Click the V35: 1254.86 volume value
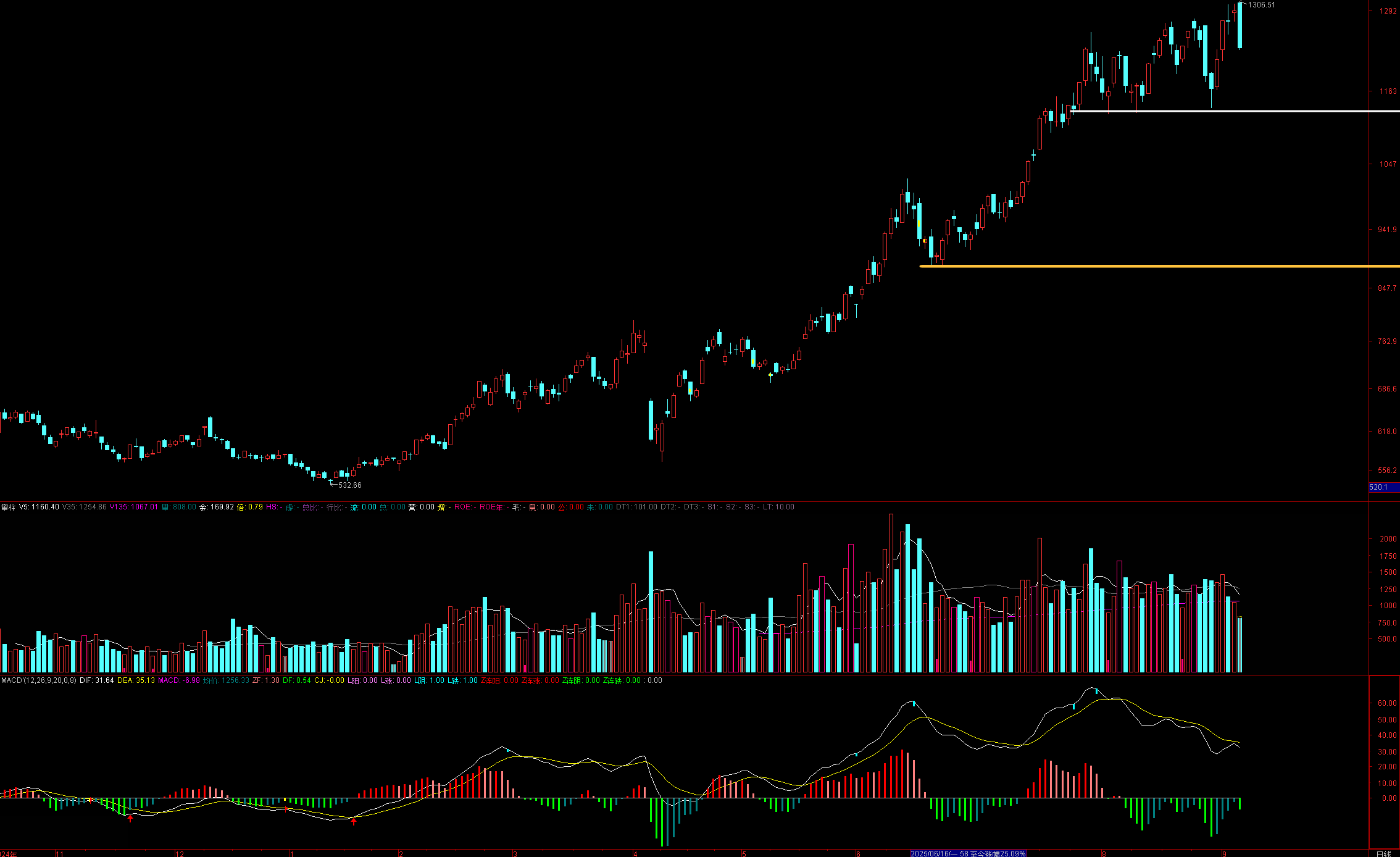Viewport: 1400px width, 857px height. tap(85, 507)
